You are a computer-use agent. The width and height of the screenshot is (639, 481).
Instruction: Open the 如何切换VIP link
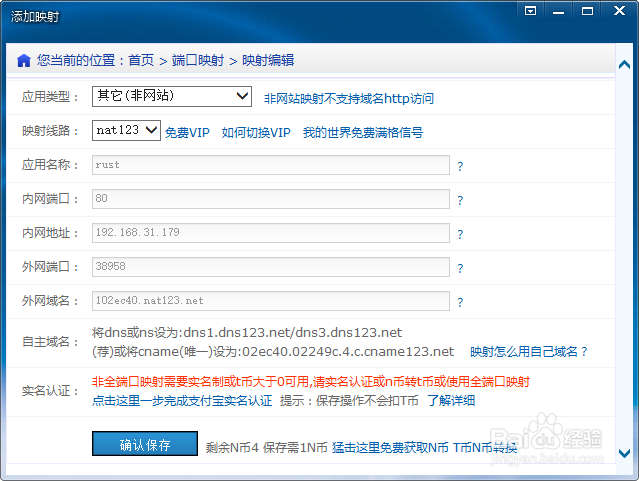256,132
